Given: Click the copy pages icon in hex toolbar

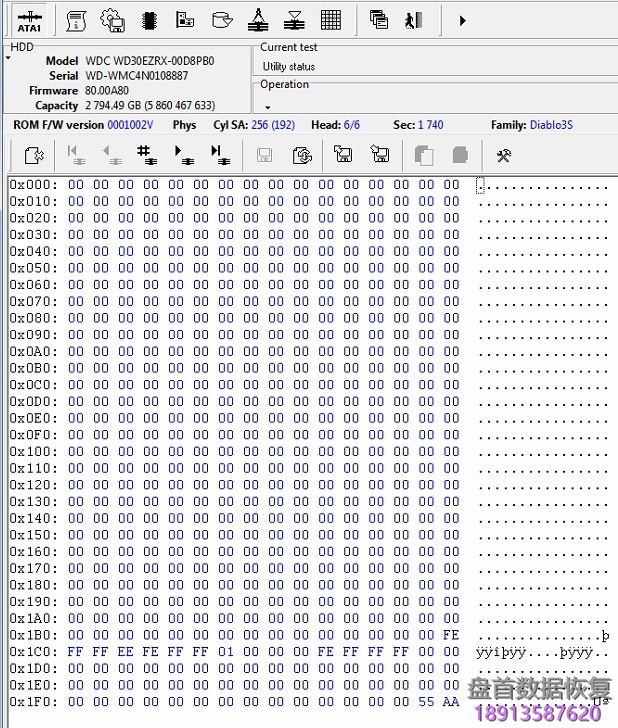Looking at the screenshot, I should click(x=423, y=156).
